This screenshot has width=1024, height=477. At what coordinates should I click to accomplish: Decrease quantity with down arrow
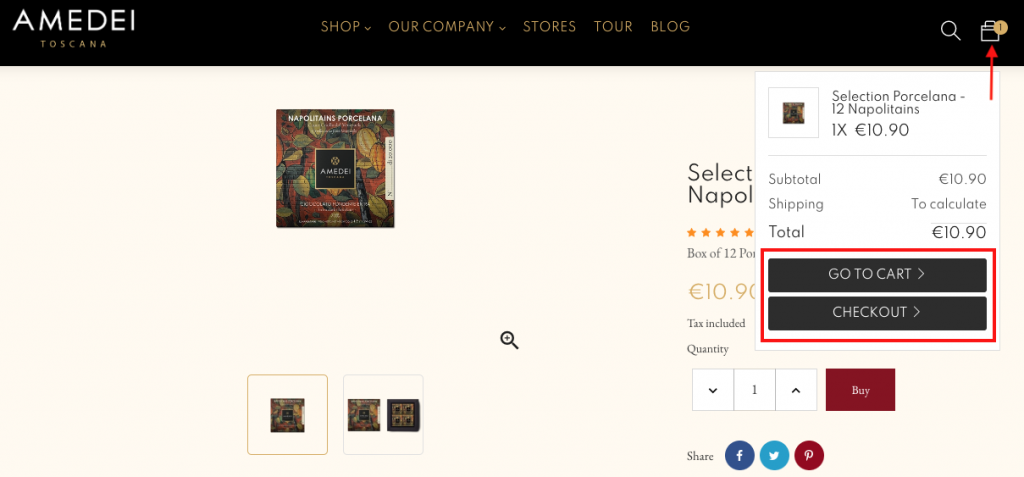713,390
